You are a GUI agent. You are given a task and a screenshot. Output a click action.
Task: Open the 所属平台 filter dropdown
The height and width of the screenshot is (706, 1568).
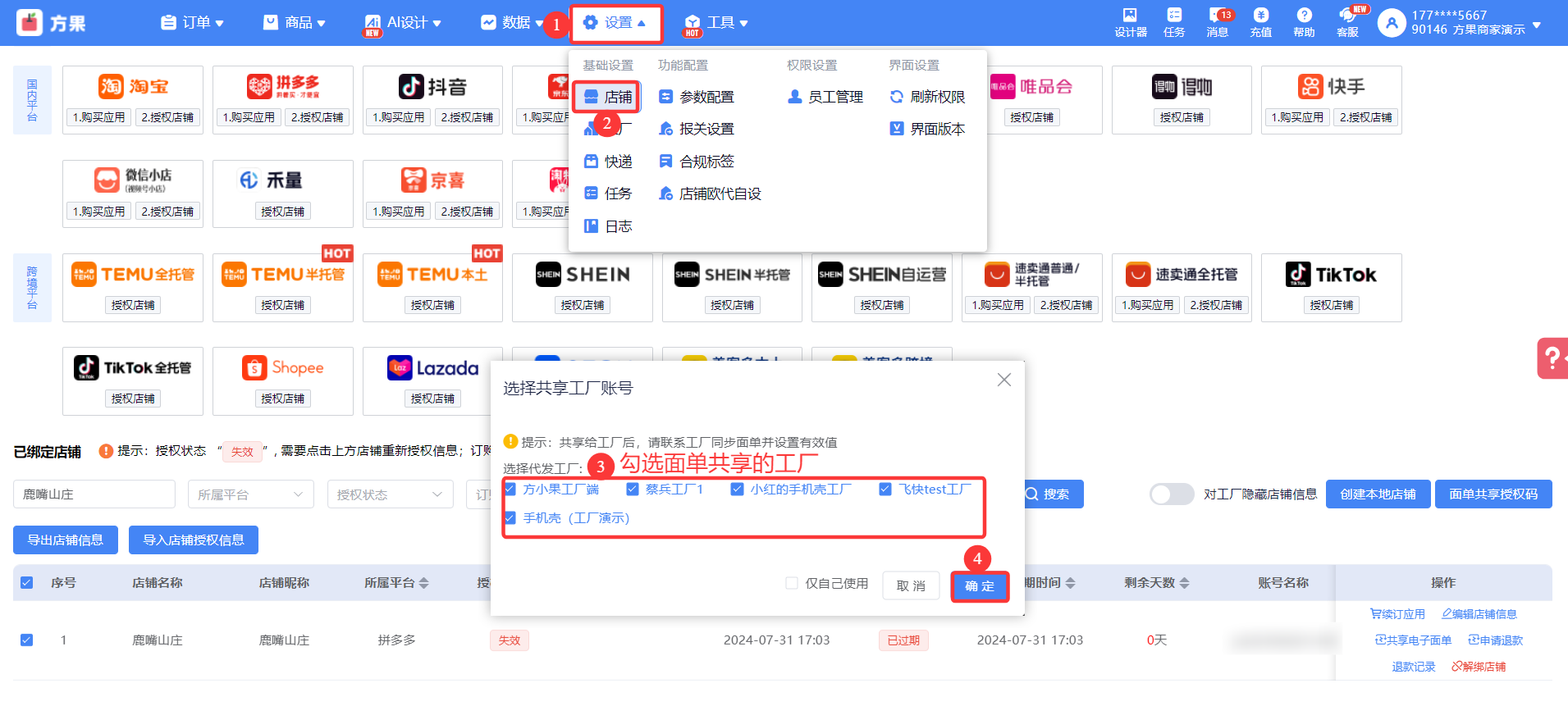point(251,494)
